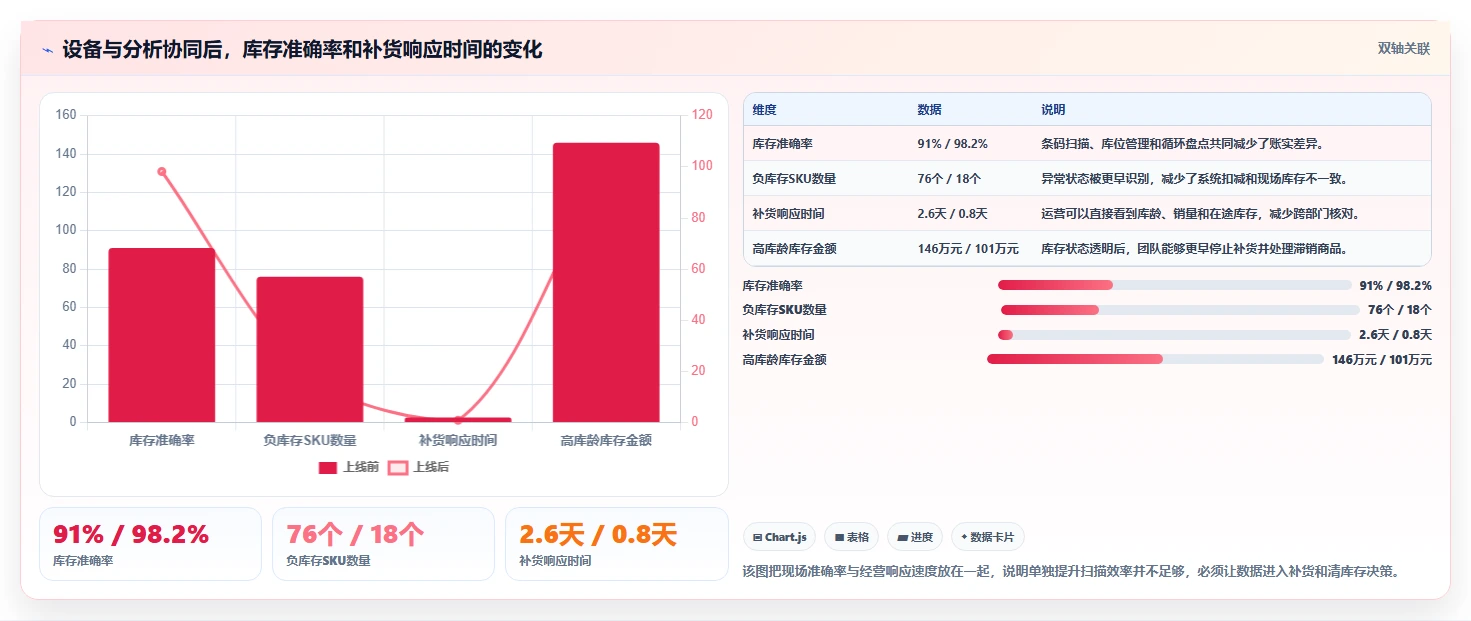1471x621 pixels.
Task: Click the 负库存SKU数量 bar in chart
Action: point(310,349)
